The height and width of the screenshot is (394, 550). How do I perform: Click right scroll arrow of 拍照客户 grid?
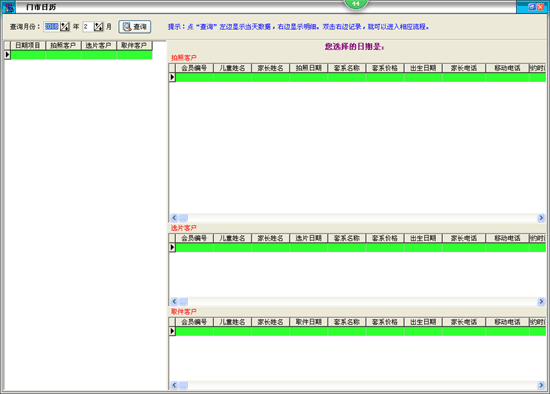pos(541,218)
